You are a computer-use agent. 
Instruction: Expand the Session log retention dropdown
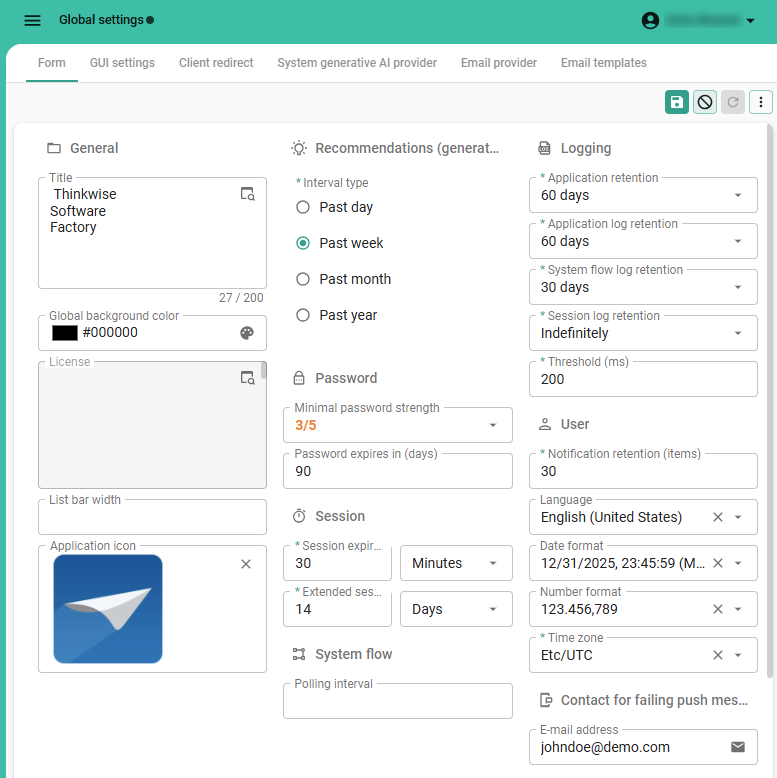tap(738, 333)
